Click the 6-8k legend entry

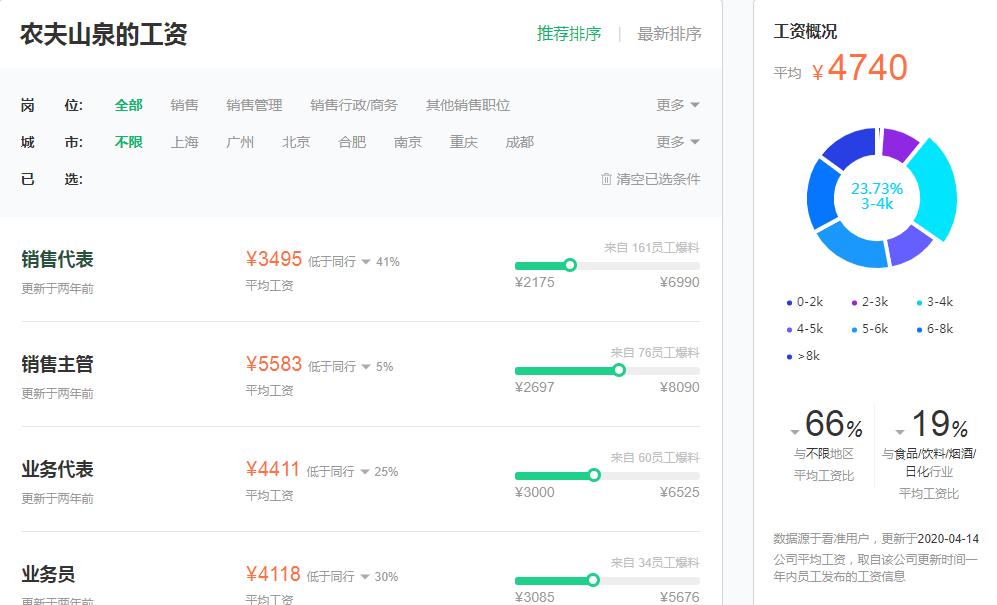935,329
